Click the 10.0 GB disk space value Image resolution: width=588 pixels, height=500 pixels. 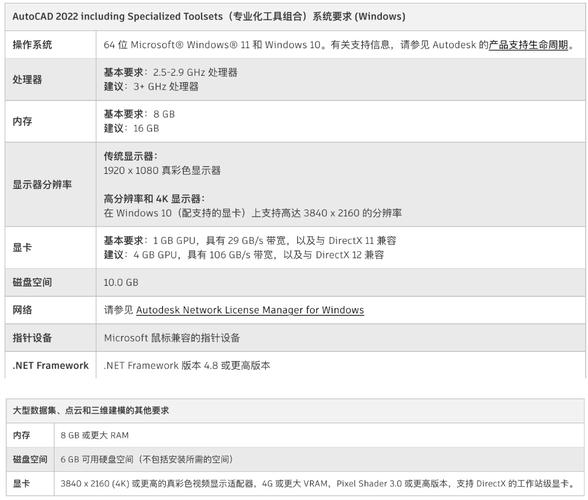click(121, 282)
